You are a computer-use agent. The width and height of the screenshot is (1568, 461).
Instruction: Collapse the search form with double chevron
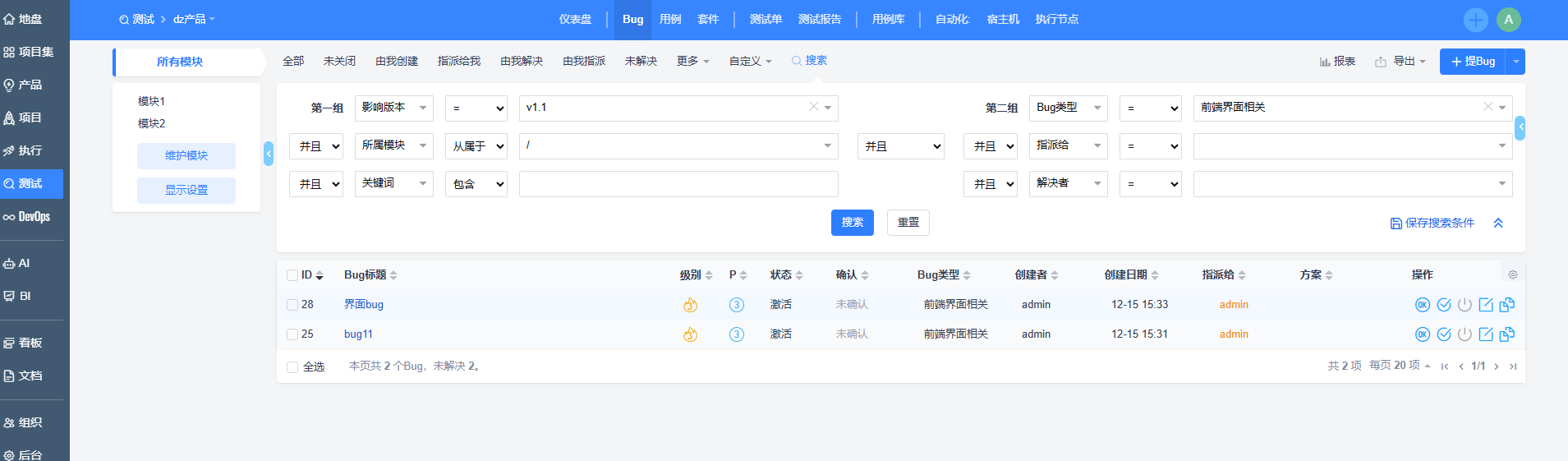point(1498,224)
